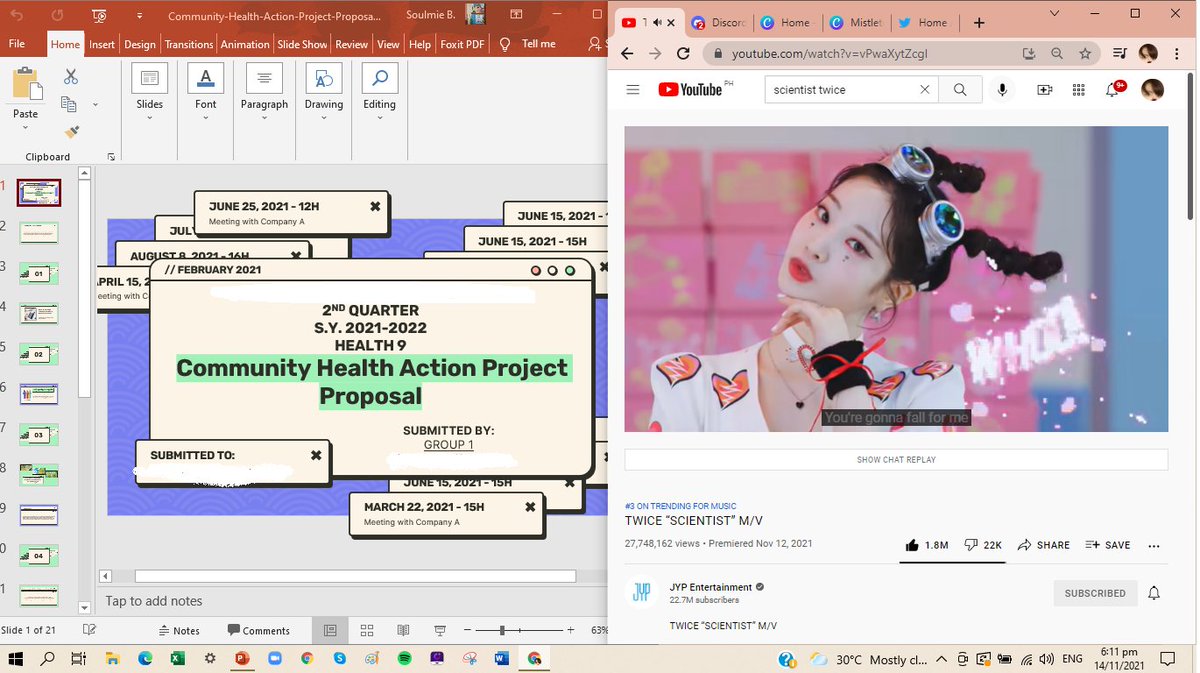This screenshot has height=673, width=1200.
Task: Switch to Slide Sorter view icon
Action: (367, 630)
